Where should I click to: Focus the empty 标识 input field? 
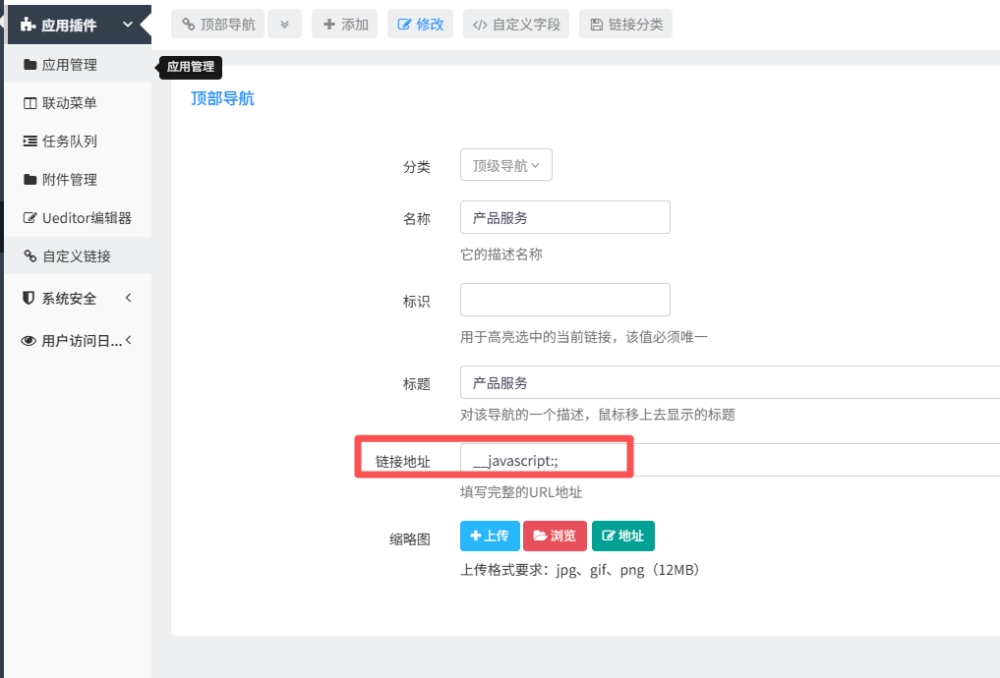(565, 300)
